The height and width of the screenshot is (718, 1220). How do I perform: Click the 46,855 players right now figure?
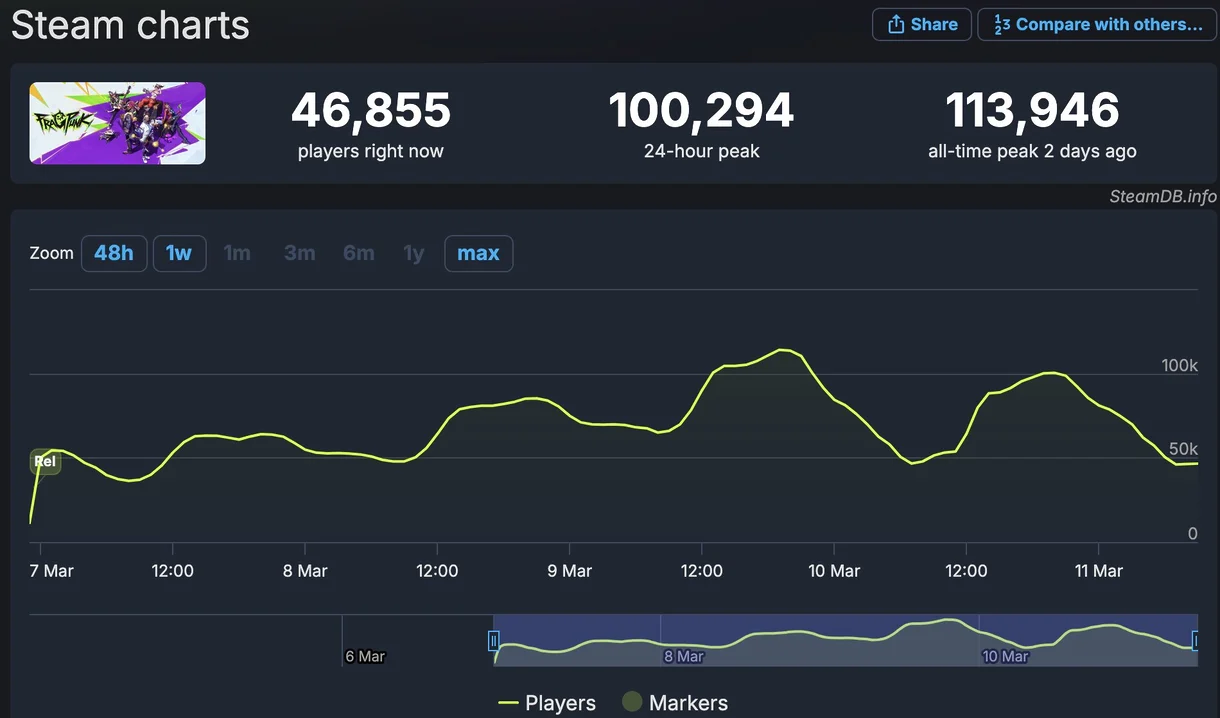point(371,110)
